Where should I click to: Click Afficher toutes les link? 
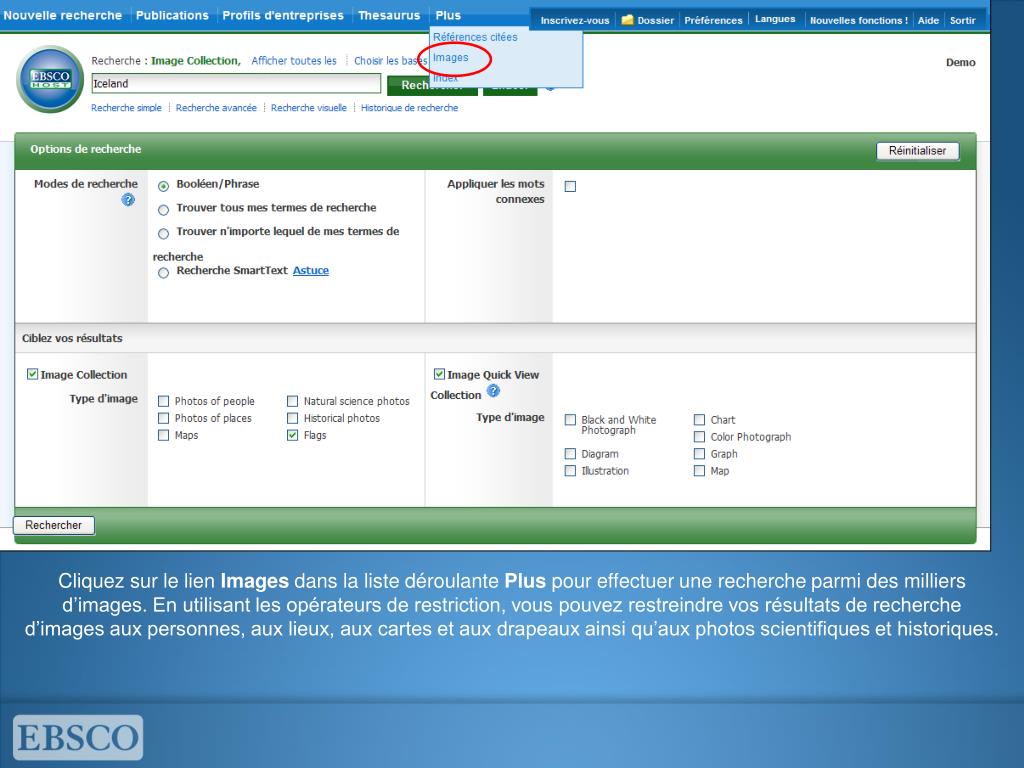294,61
